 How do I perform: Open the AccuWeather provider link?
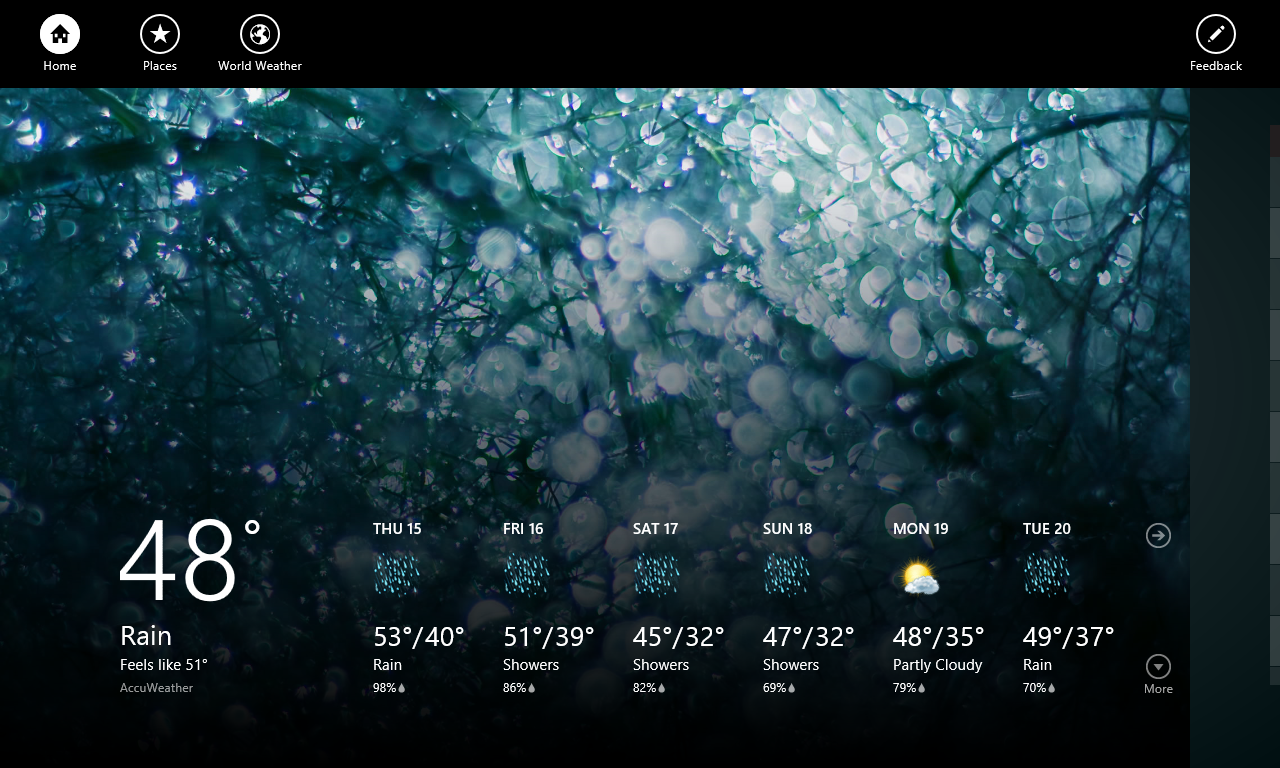pyautogui.click(x=157, y=688)
